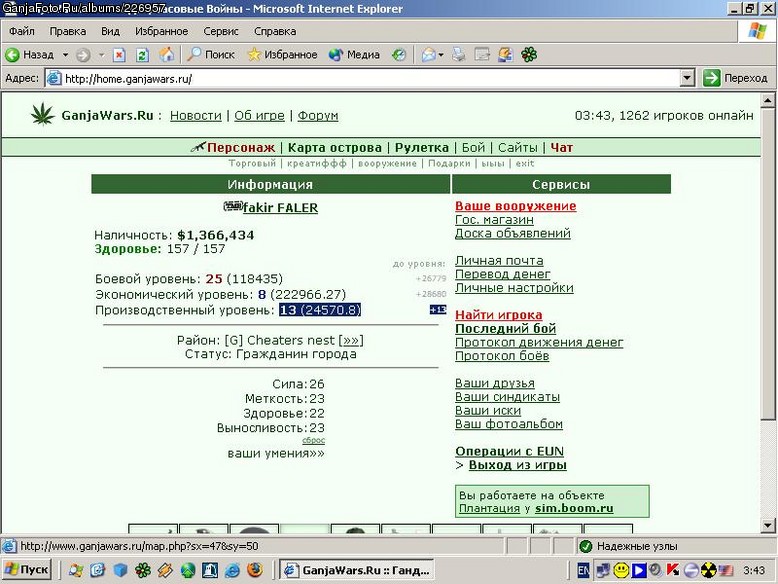Open the вооружение sub-link
778x584 pixels.
click(x=387, y=163)
